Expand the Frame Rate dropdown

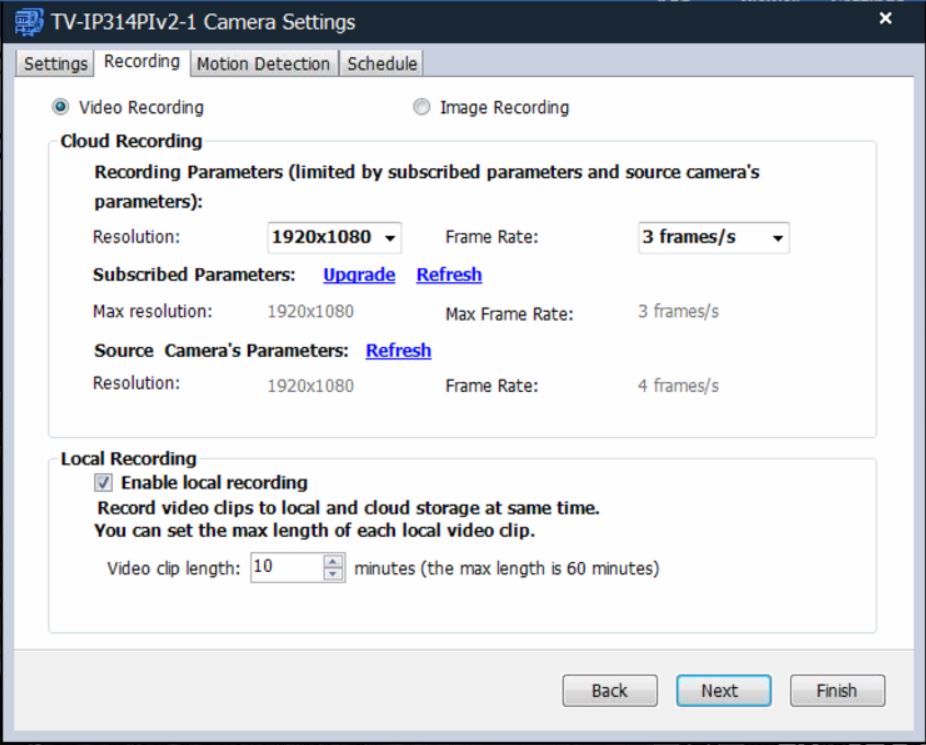point(713,238)
